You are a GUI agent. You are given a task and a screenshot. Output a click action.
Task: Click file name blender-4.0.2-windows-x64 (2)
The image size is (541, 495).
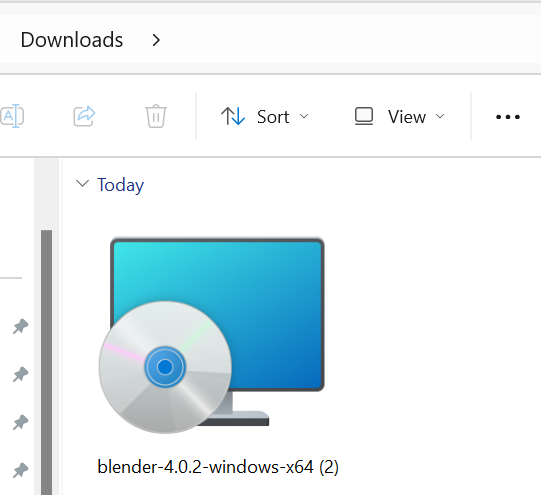point(218,467)
